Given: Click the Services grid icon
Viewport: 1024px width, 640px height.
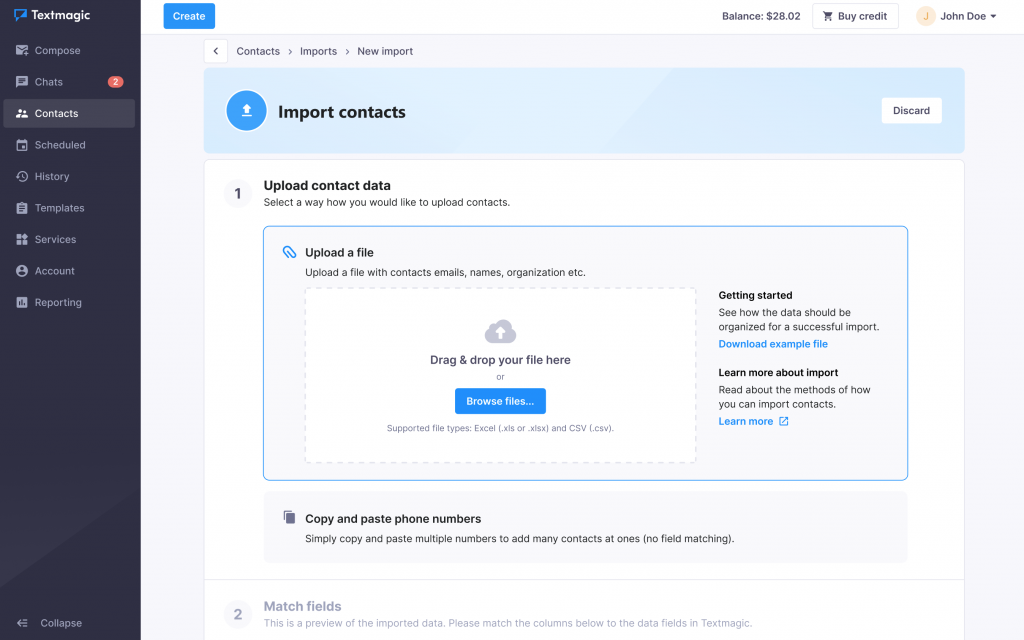Looking at the screenshot, I should click(x=22, y=239).
